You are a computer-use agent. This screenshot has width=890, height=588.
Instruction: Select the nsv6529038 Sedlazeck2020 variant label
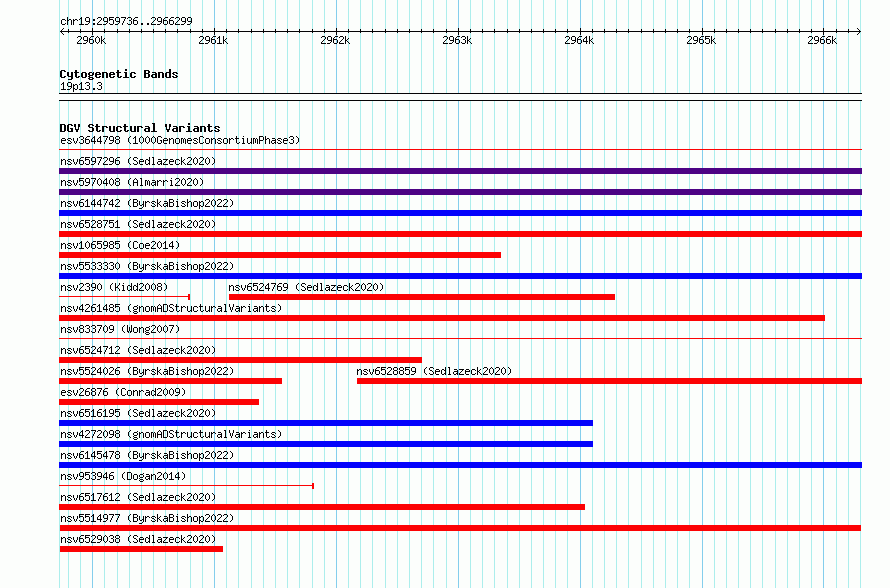pos(138,539)
